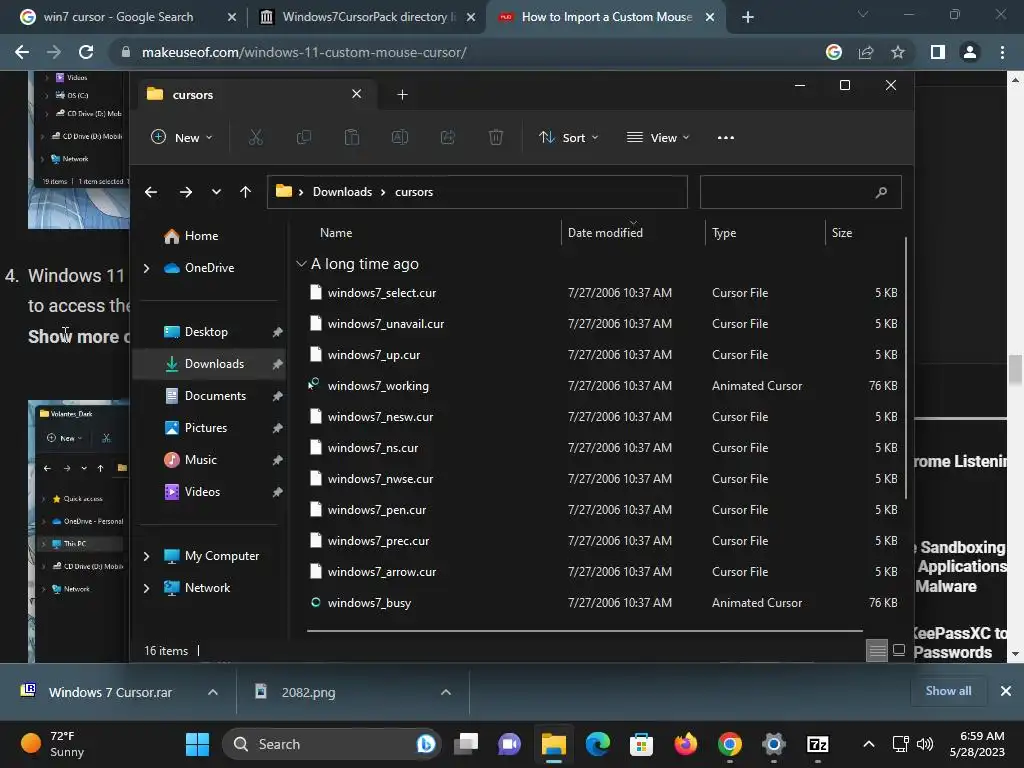Viewport: 1024px width, 768px height.
Task: Open the View dropdown menu
Action: coord(658,137)
